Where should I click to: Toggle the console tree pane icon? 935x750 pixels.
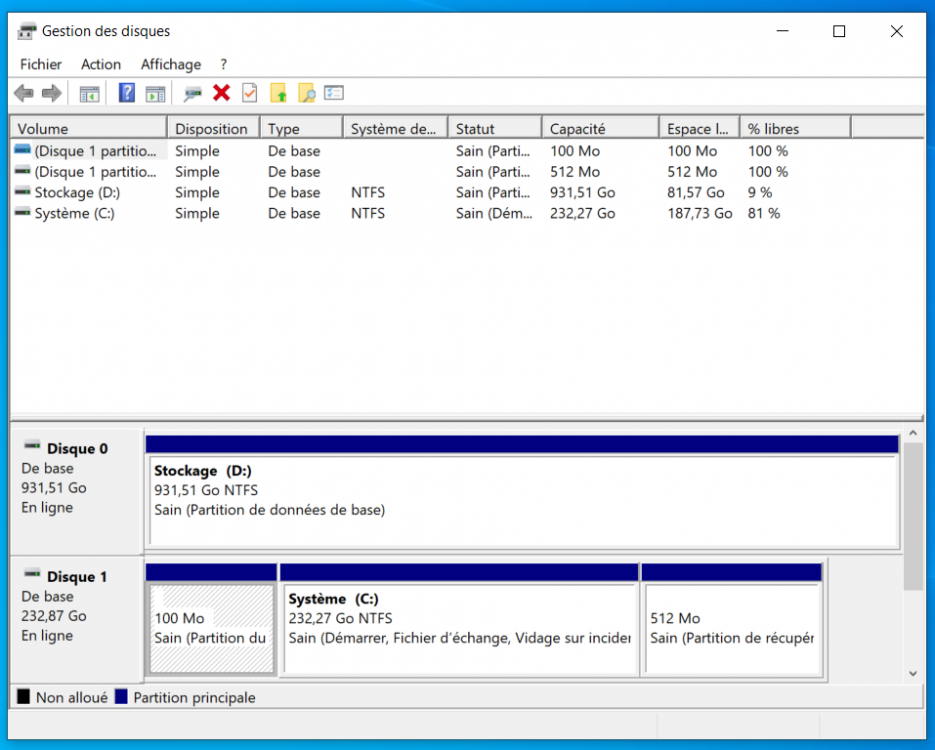90,93
